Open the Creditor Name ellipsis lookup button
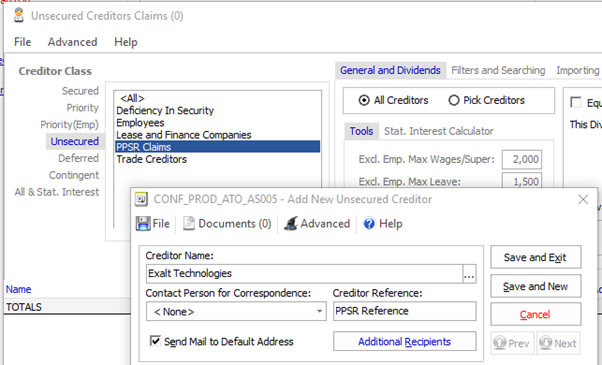Image resolution: width=602 pixels, height=365 pixels. 470,274
